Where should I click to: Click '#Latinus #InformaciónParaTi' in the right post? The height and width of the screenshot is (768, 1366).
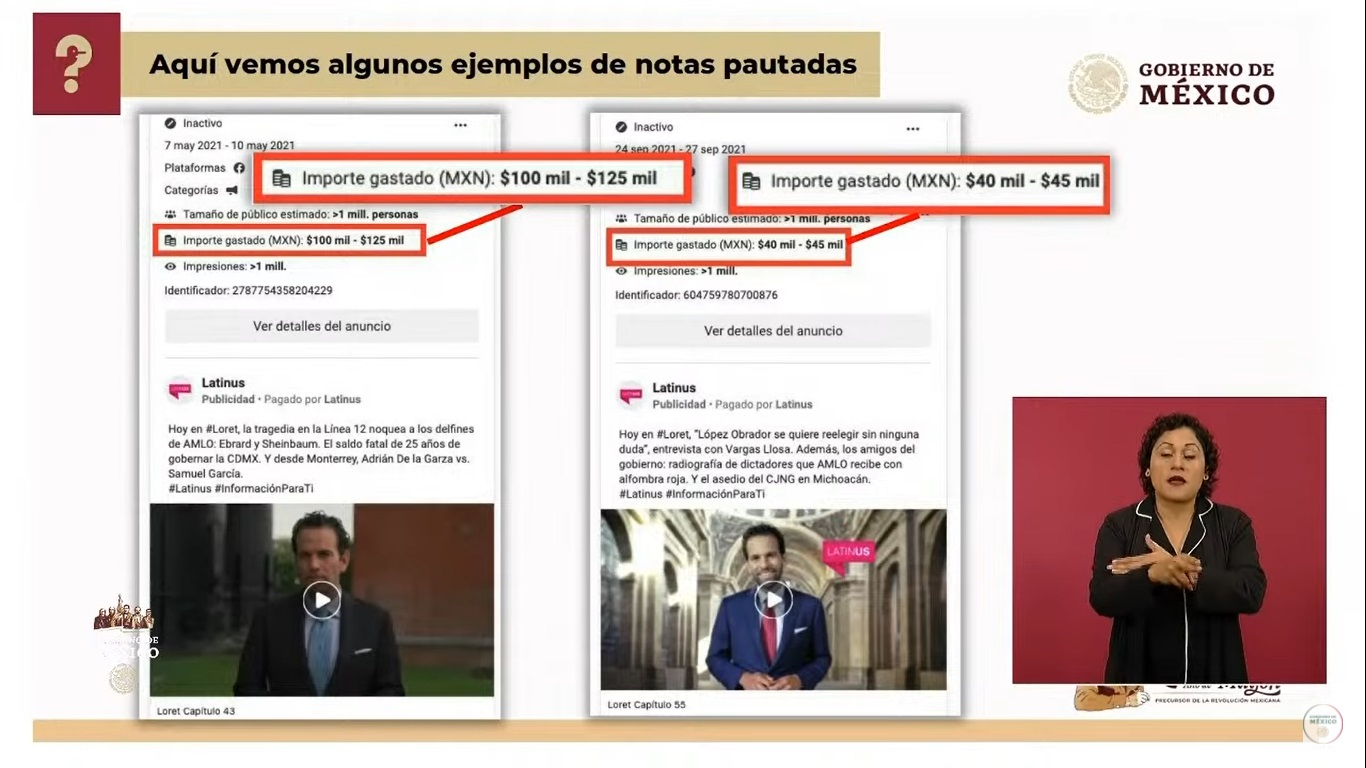(692, 494)
